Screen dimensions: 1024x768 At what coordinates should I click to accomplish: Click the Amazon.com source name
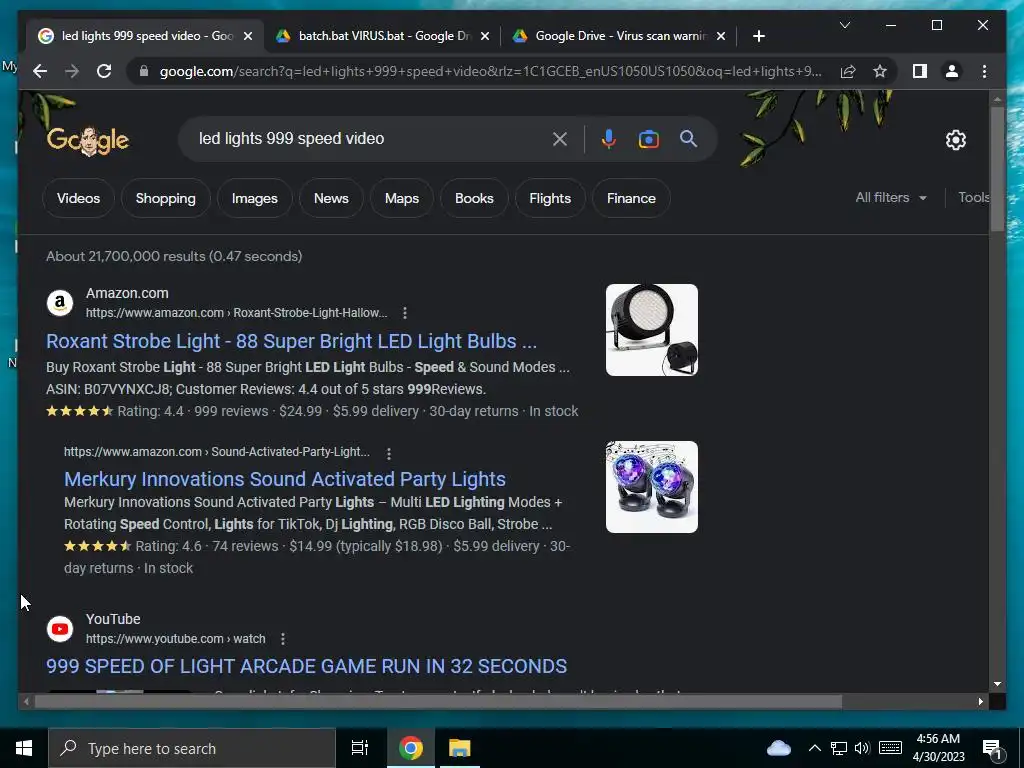[x=127, y=293]
